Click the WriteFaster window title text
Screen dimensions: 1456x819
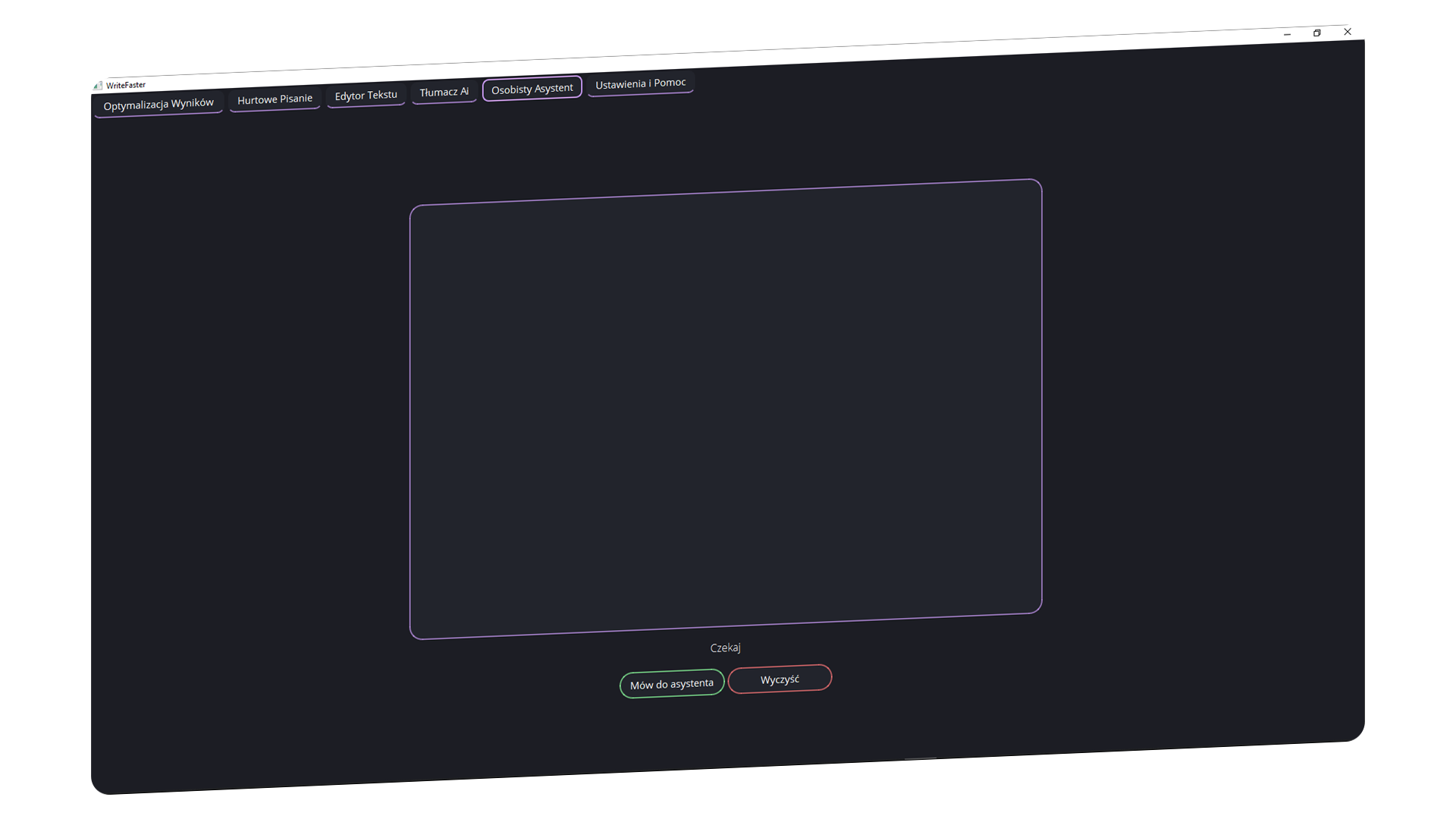pyautogui.click(x=126, y=85)
